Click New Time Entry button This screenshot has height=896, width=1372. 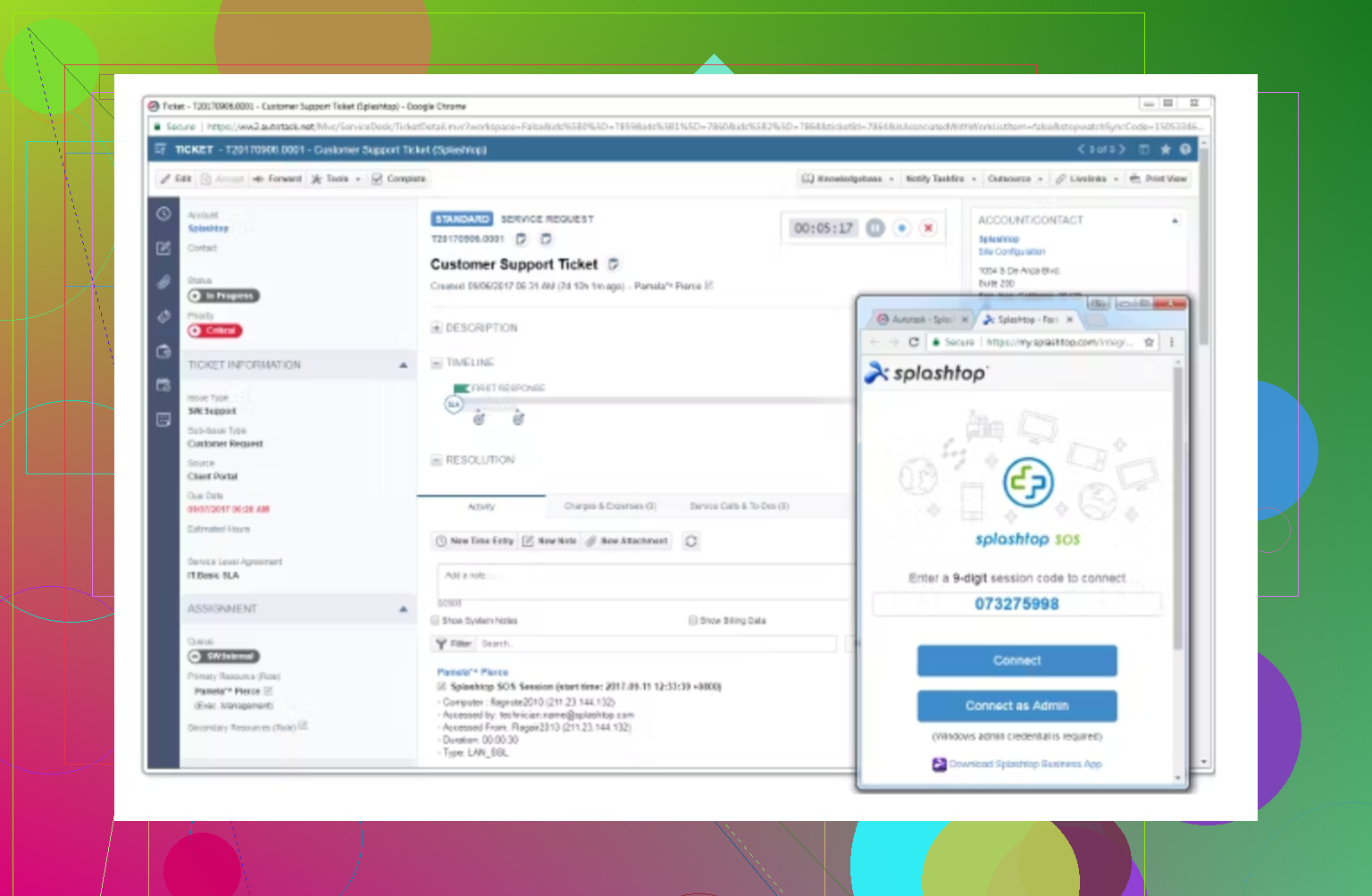[475, 540]
